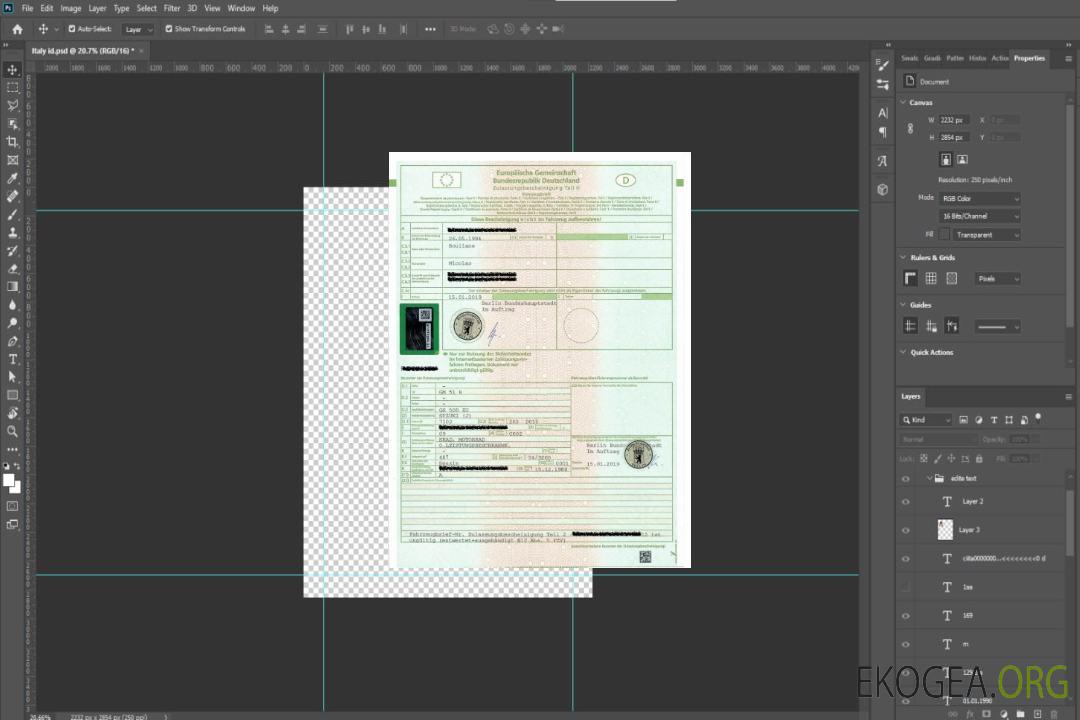The image size is (1080, 720).
Task: Uncheck the Auto-Select checkbox
Action: click(71, 29)
